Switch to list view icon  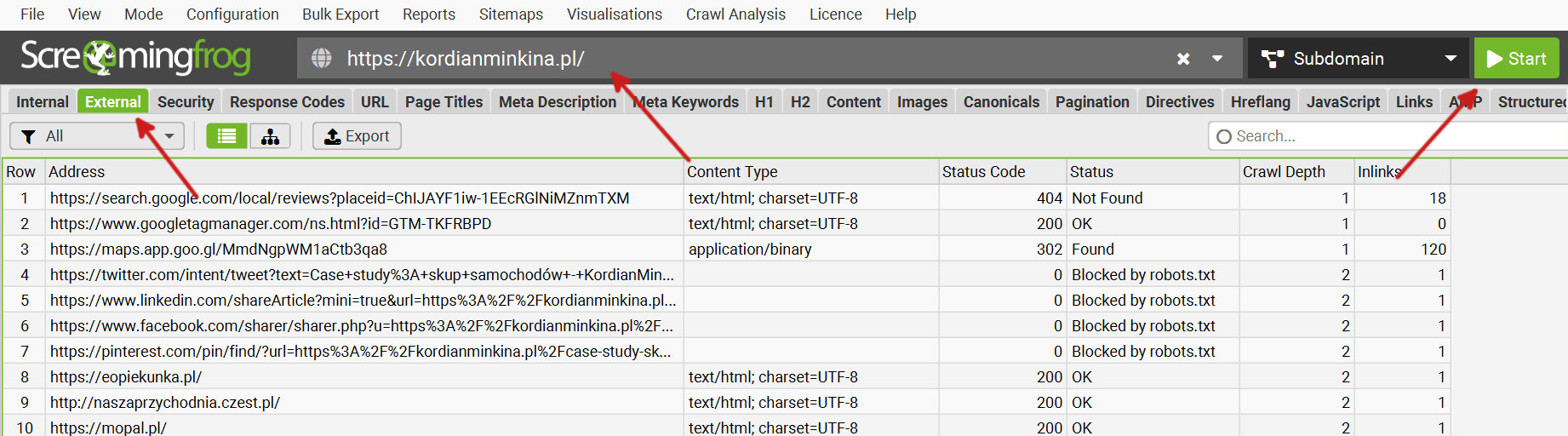pos(226,136)
